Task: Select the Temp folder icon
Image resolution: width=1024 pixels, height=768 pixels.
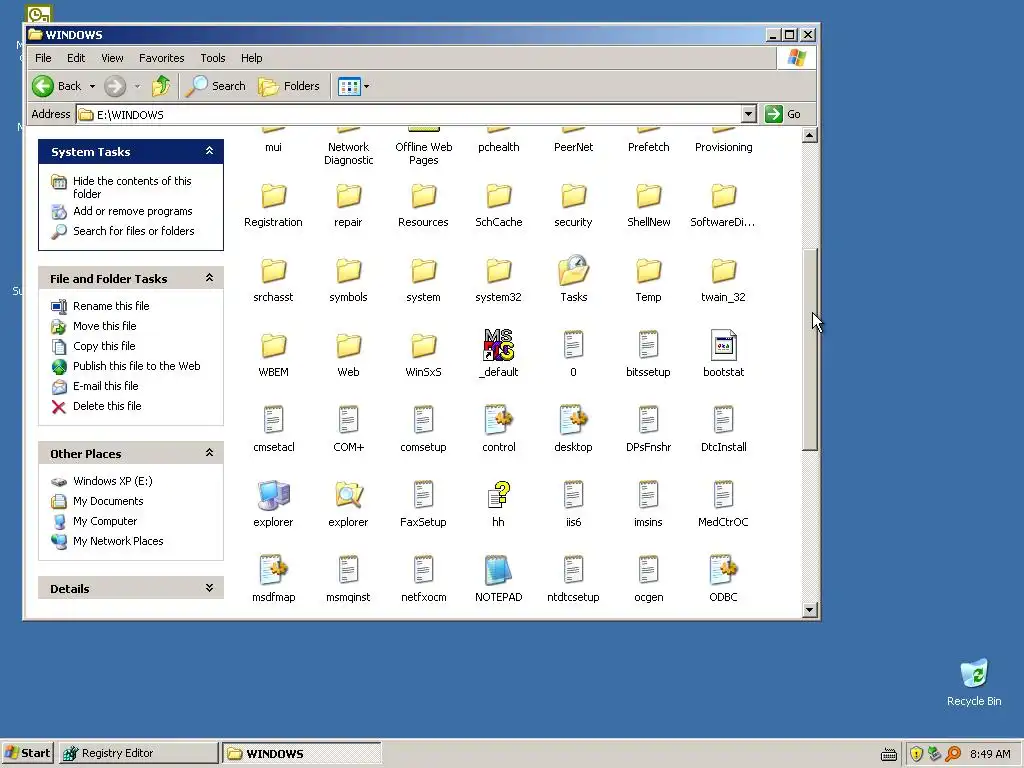Action: click(648, 271)
